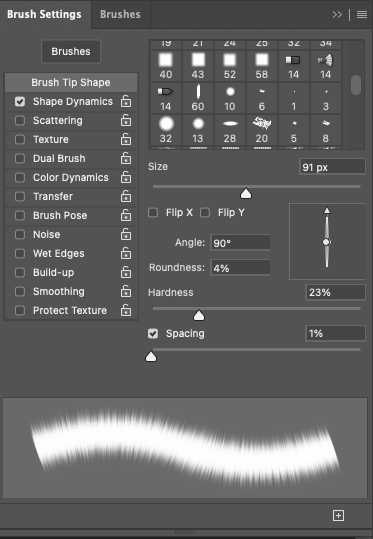
Task: Select the size 5 brush preset
Action: coord(294,130)
